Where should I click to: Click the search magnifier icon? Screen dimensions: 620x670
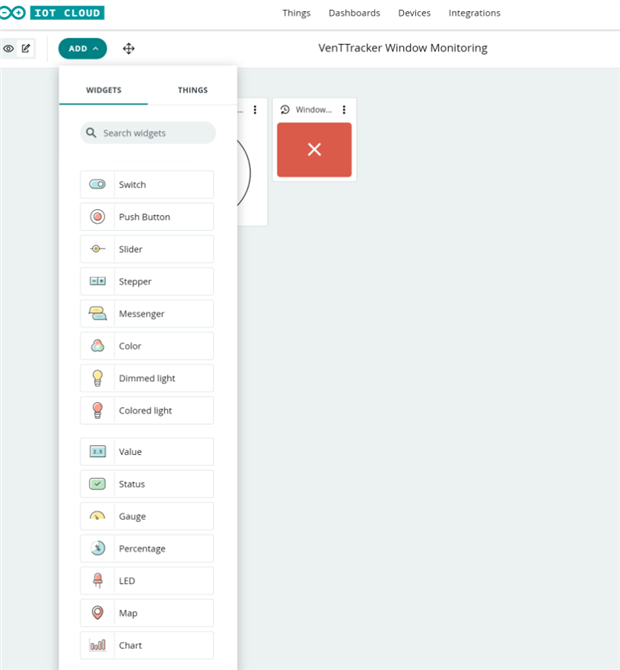(x=91, y=132)
